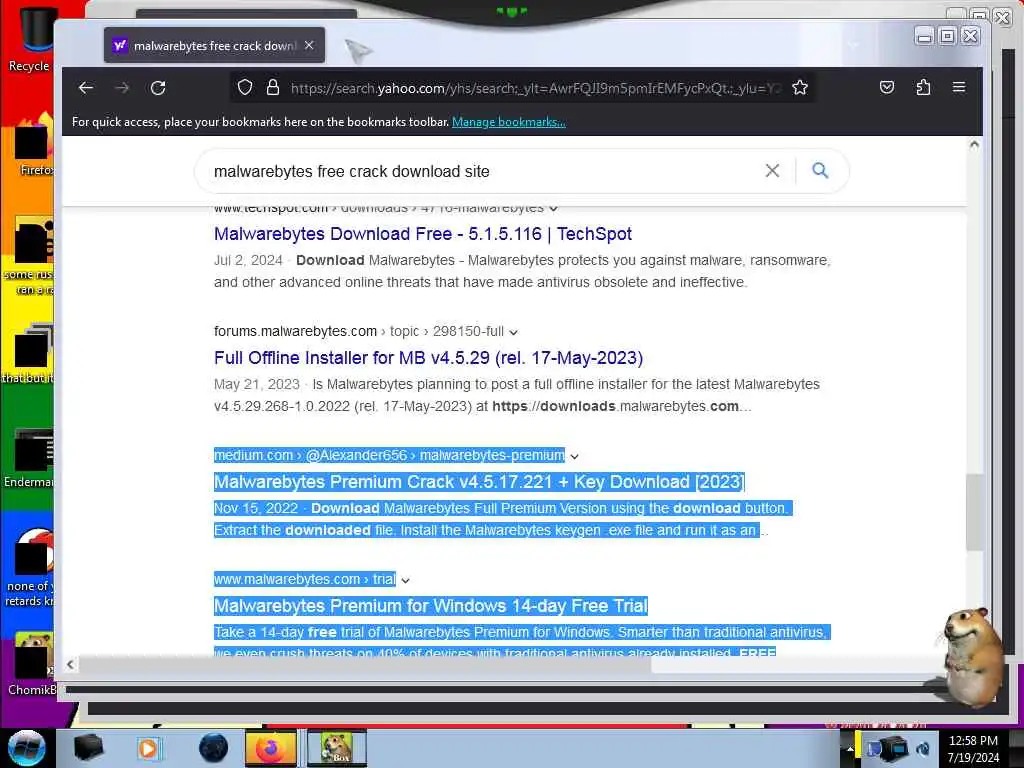Click the horizontal scrollbar thumb
Image resolution: width=1024 pixels, height=768 pixels.
(x=364, y=664)
